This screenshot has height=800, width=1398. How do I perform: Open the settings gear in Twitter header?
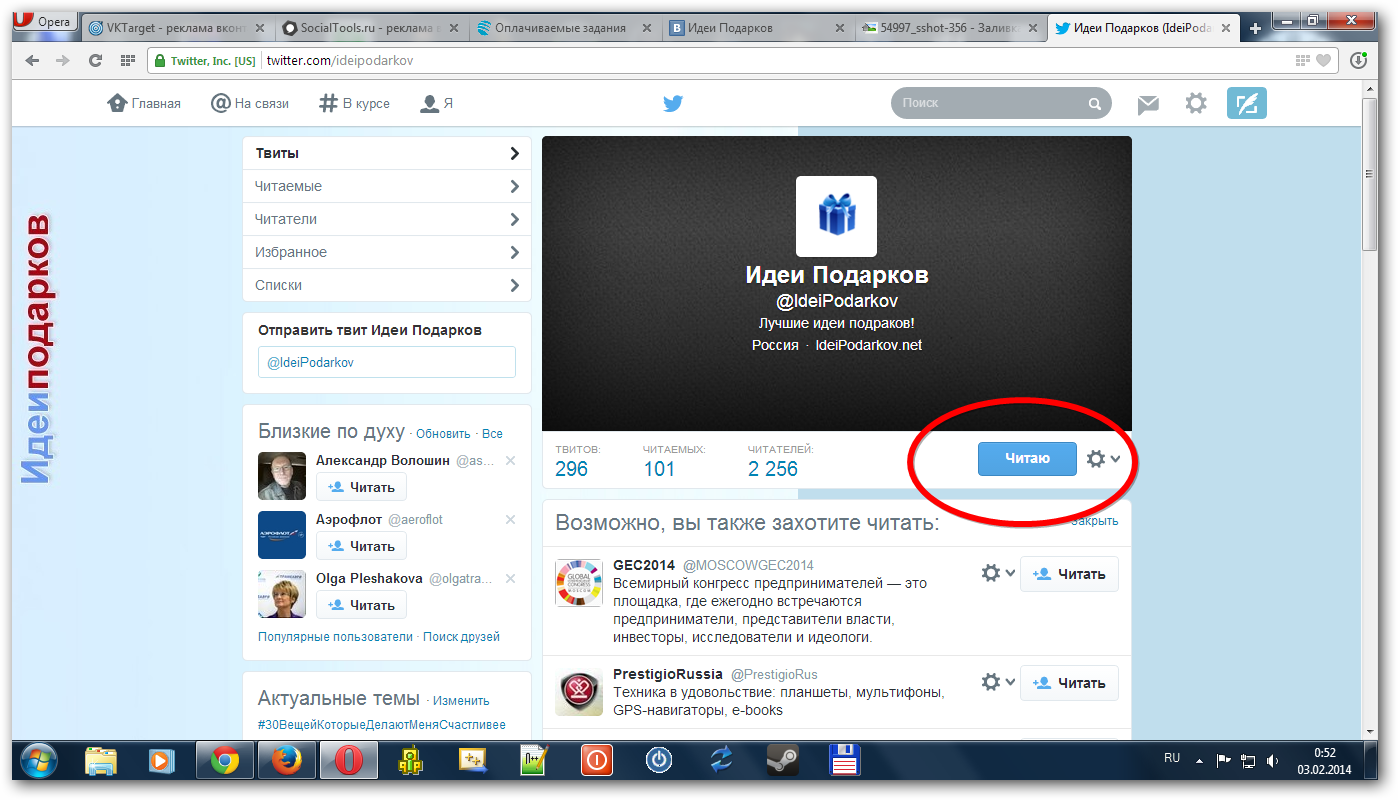[1196, 103]
